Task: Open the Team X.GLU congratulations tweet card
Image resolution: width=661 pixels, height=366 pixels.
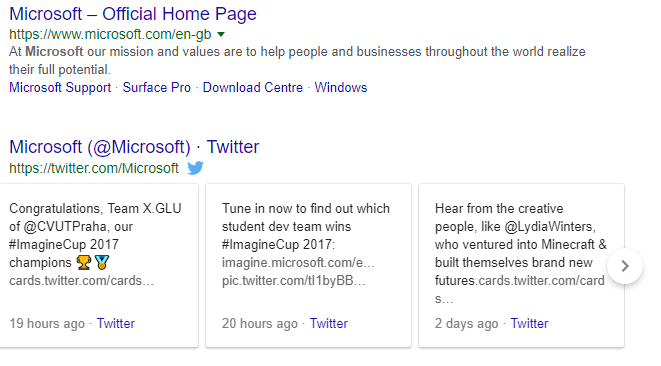Action: coord(99,265)
